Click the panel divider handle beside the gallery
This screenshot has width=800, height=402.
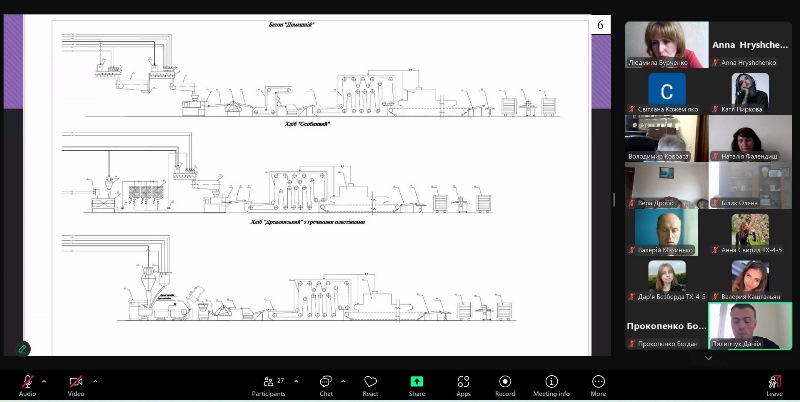pos(613,199)
